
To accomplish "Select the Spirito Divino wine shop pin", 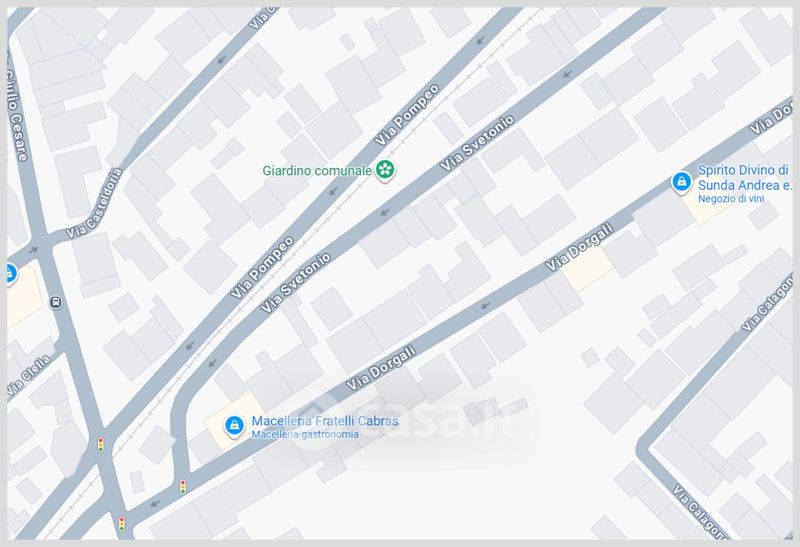I will (x=681, y=183).
